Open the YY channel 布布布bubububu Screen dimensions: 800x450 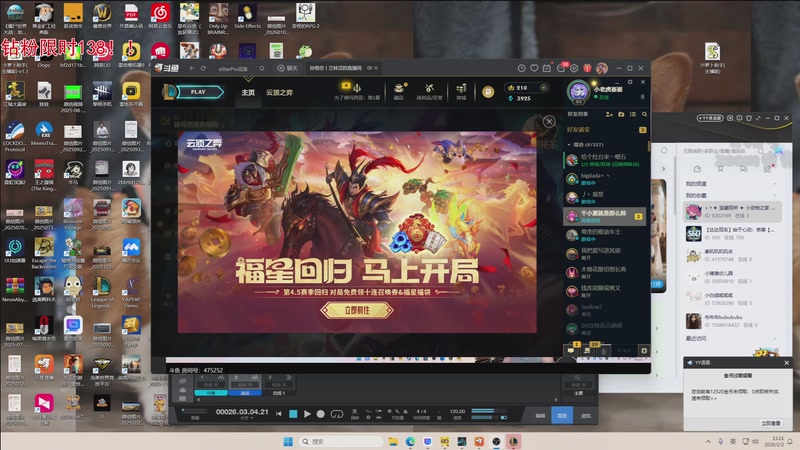(x=732, y=320)
